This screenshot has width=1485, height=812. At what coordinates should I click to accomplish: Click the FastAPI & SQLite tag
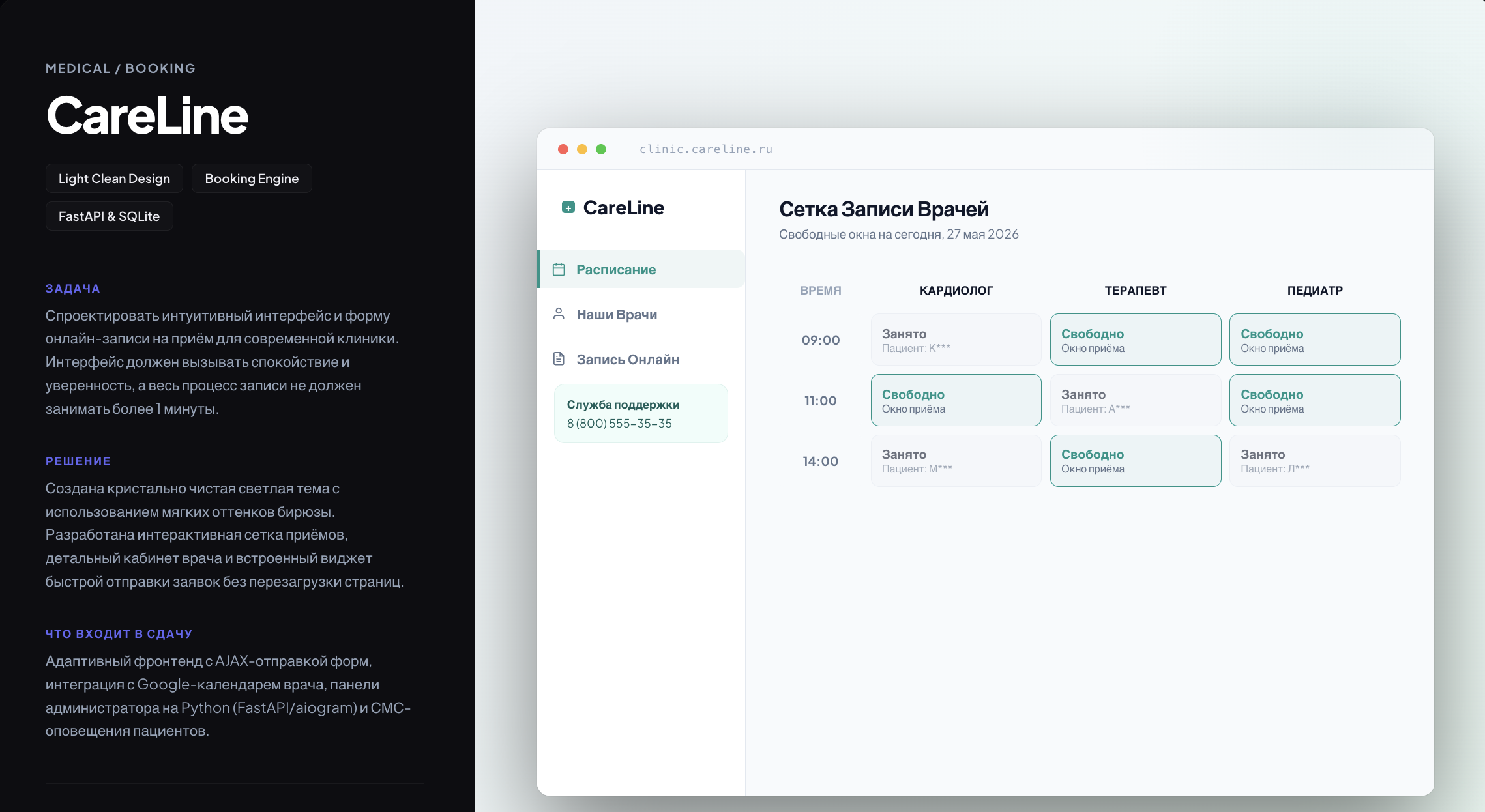109,216
